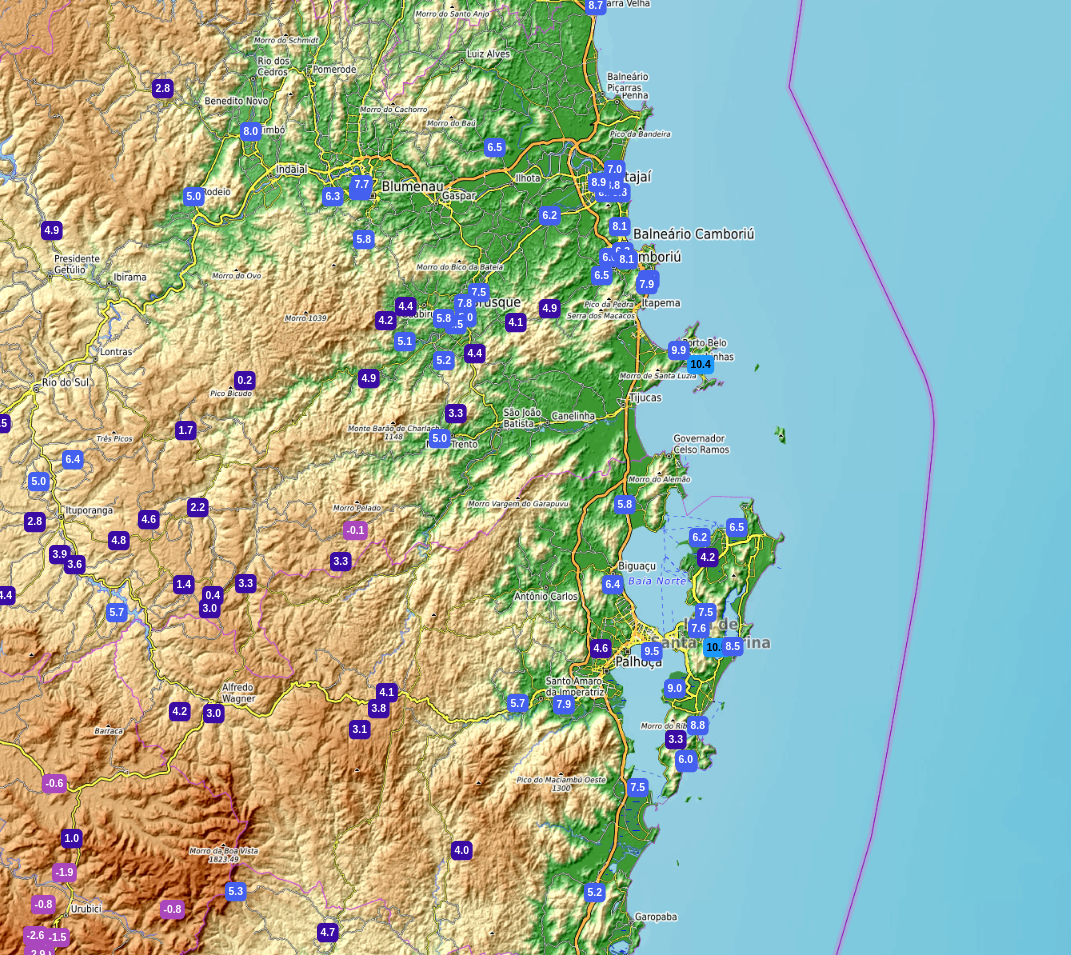Click the 6.5 marker near Luiz Alves
1071x955 pixels.
point(495,147)
